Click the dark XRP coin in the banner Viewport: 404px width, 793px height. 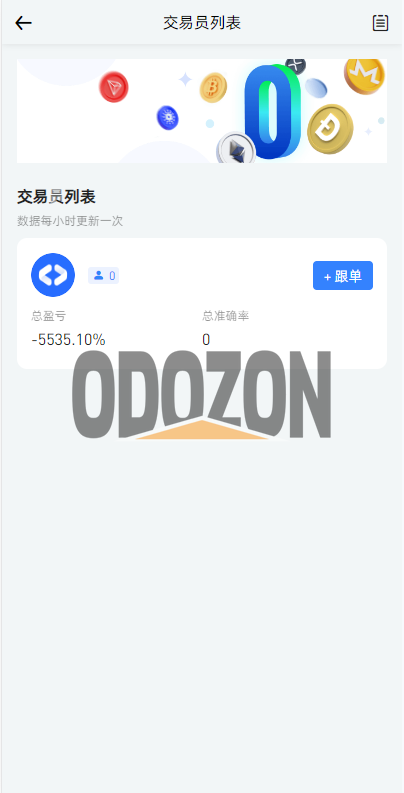[295, 66]
